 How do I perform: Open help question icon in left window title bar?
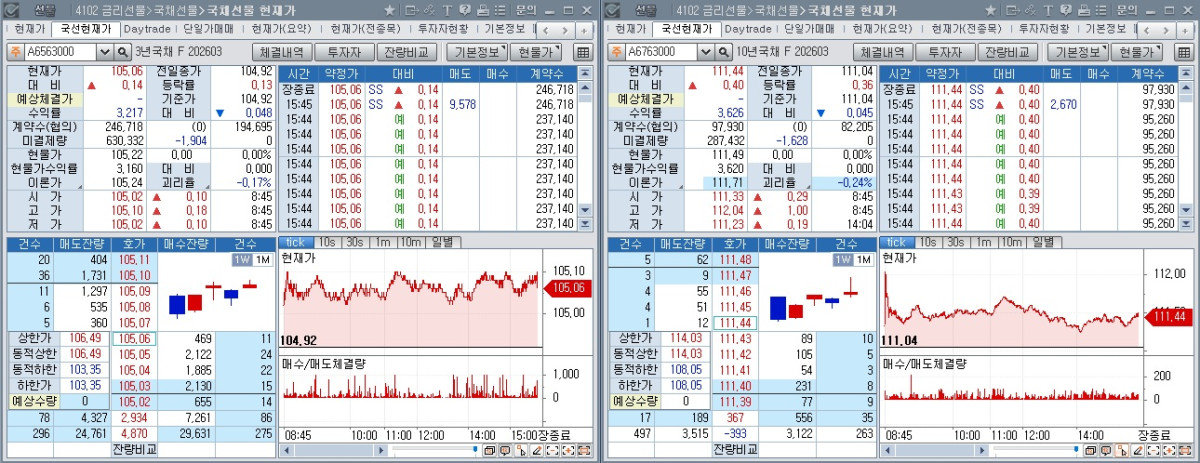[465, 10]
